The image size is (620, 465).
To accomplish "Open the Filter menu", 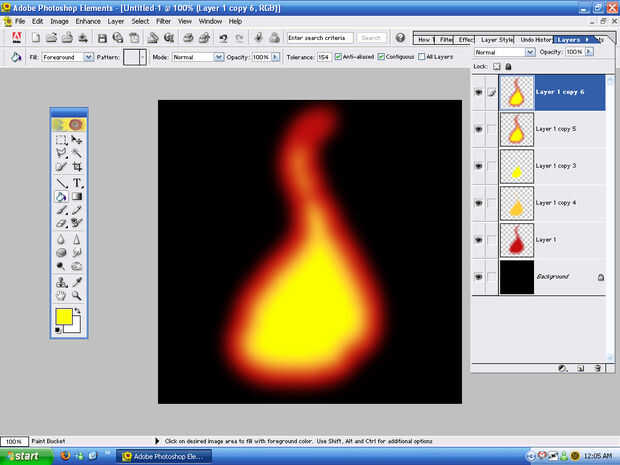I will click(163, 21).
